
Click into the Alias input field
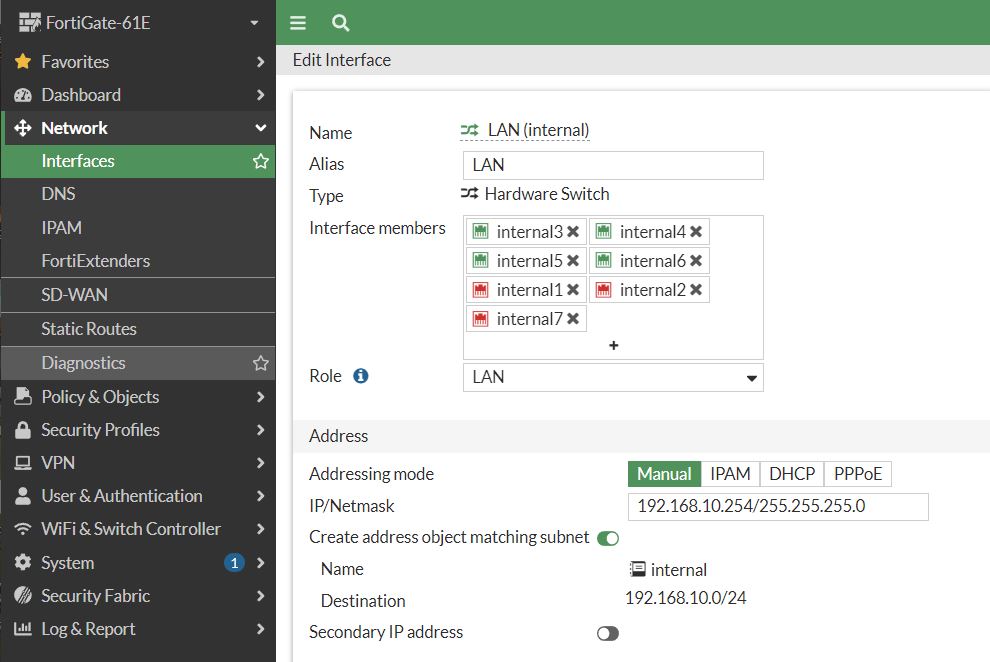click(613, 165)
